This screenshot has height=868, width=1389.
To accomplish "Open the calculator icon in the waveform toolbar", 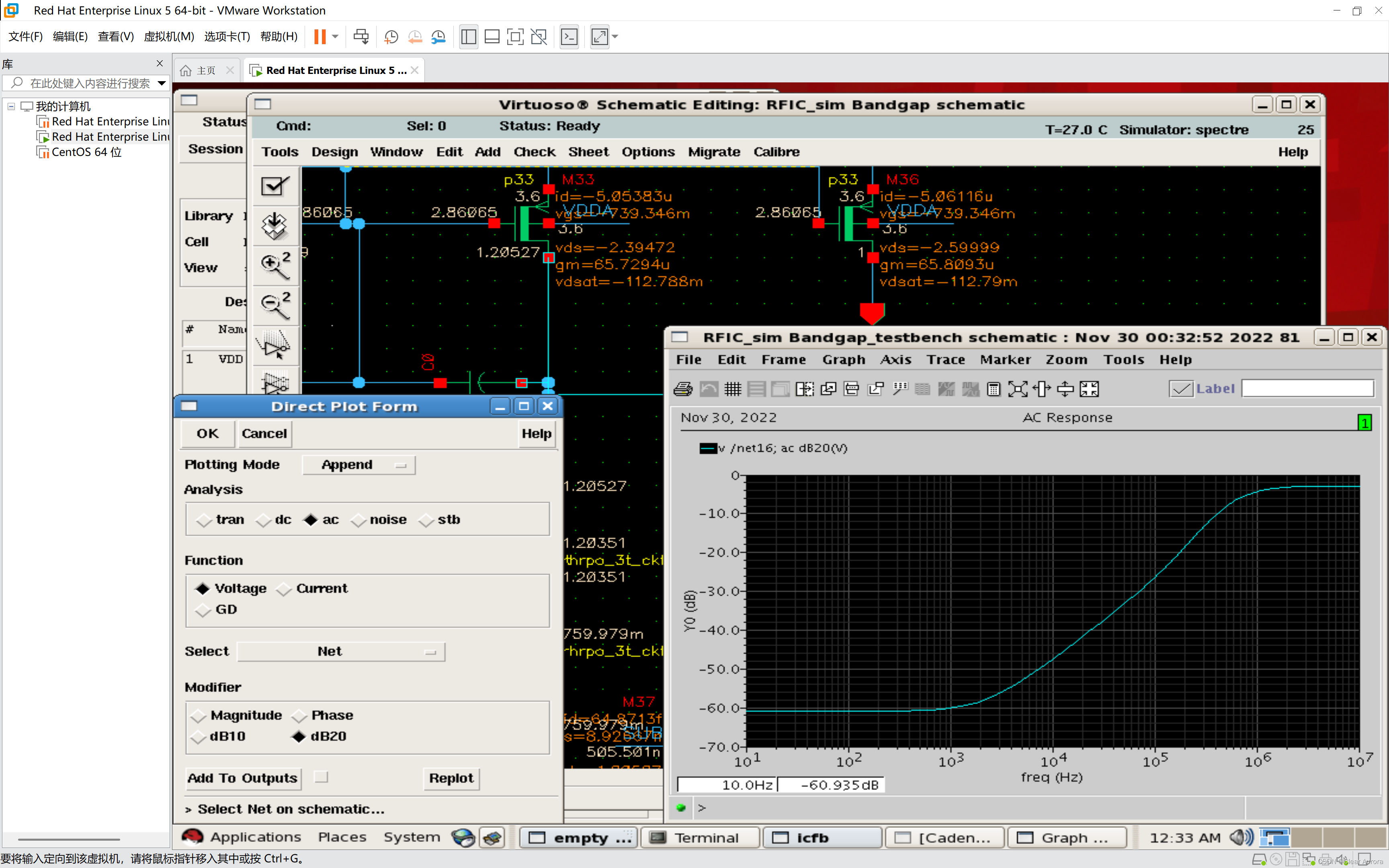I will [993, 389].
